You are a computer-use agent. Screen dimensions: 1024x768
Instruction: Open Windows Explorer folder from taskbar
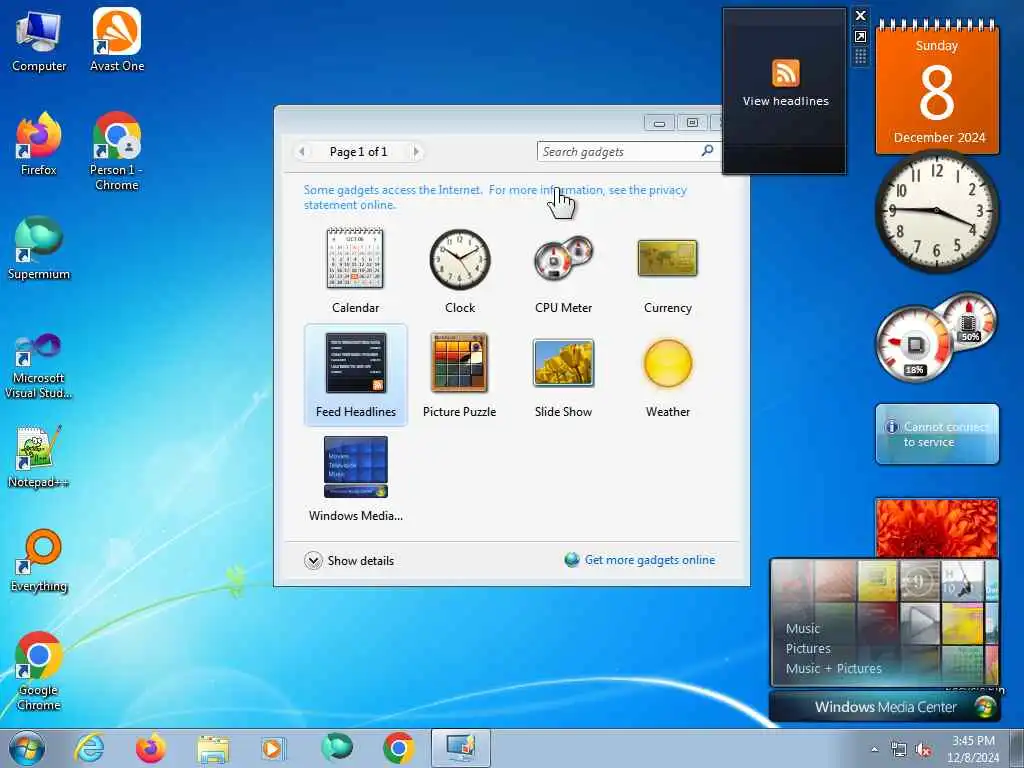(213, 748)
